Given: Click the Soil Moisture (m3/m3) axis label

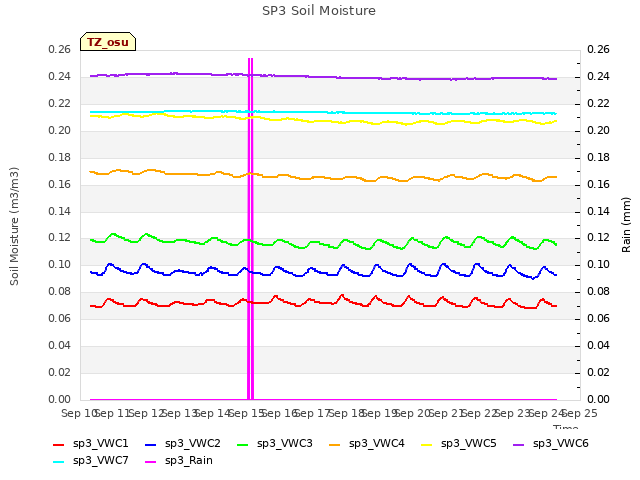Looking at the screenshot, I should (14, 226).
